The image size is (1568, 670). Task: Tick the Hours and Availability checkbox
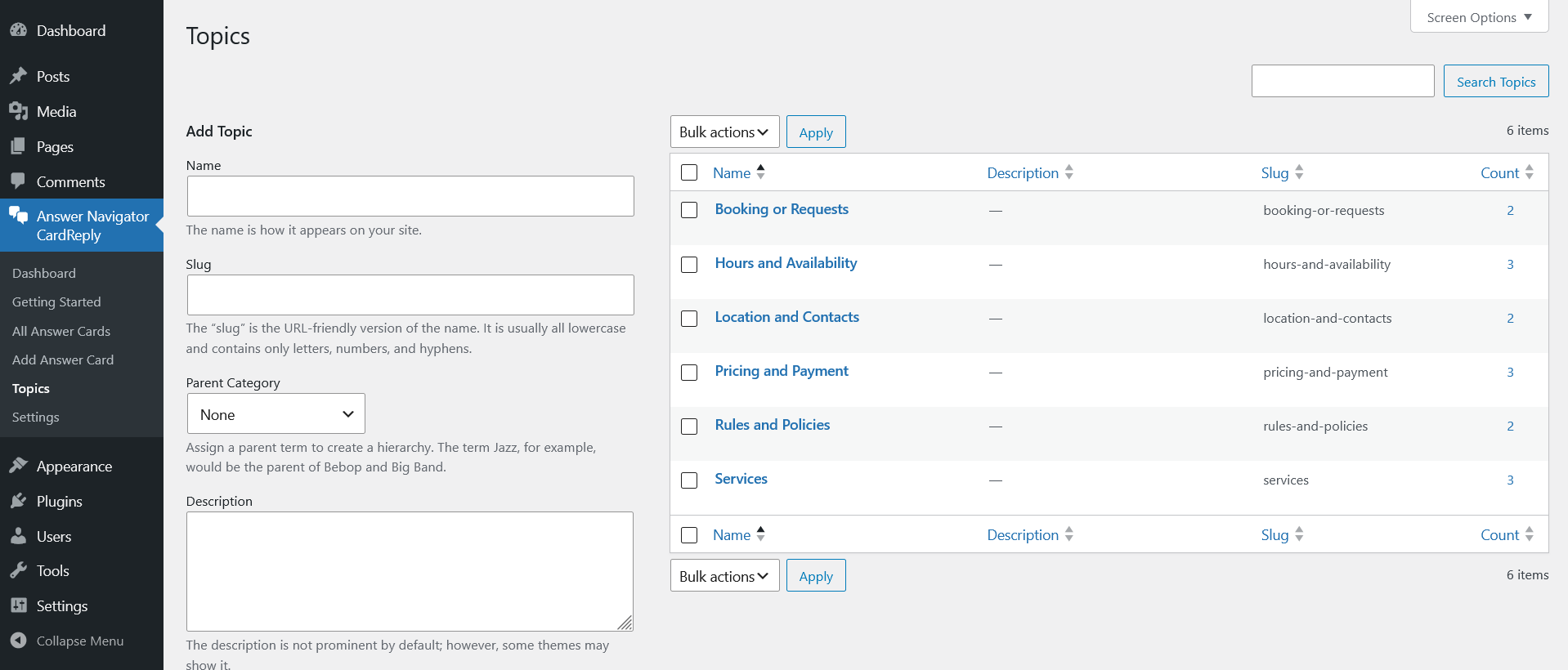pos(689,264)
